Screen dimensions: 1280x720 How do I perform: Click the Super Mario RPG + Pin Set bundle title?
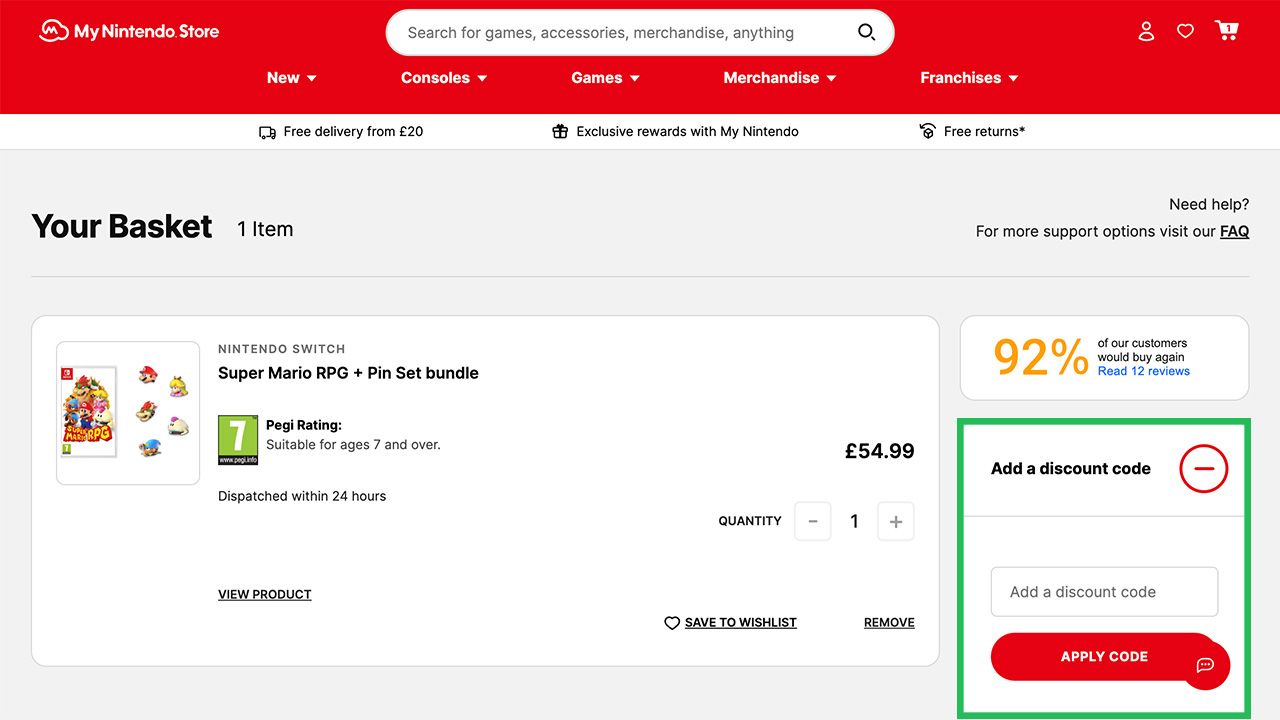(x=348, y=373)
